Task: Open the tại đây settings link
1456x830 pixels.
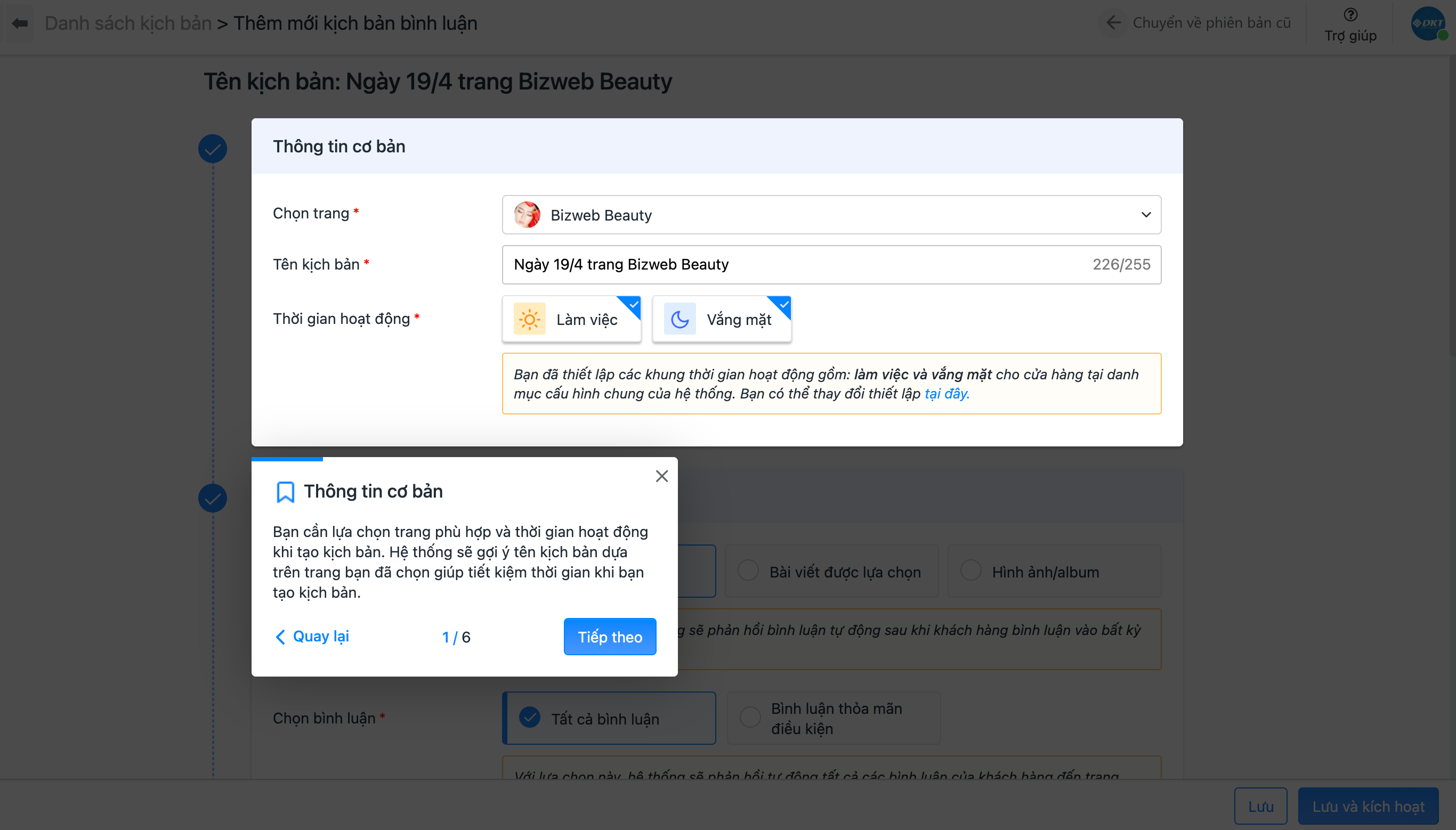Action: [x=946, y=394]
